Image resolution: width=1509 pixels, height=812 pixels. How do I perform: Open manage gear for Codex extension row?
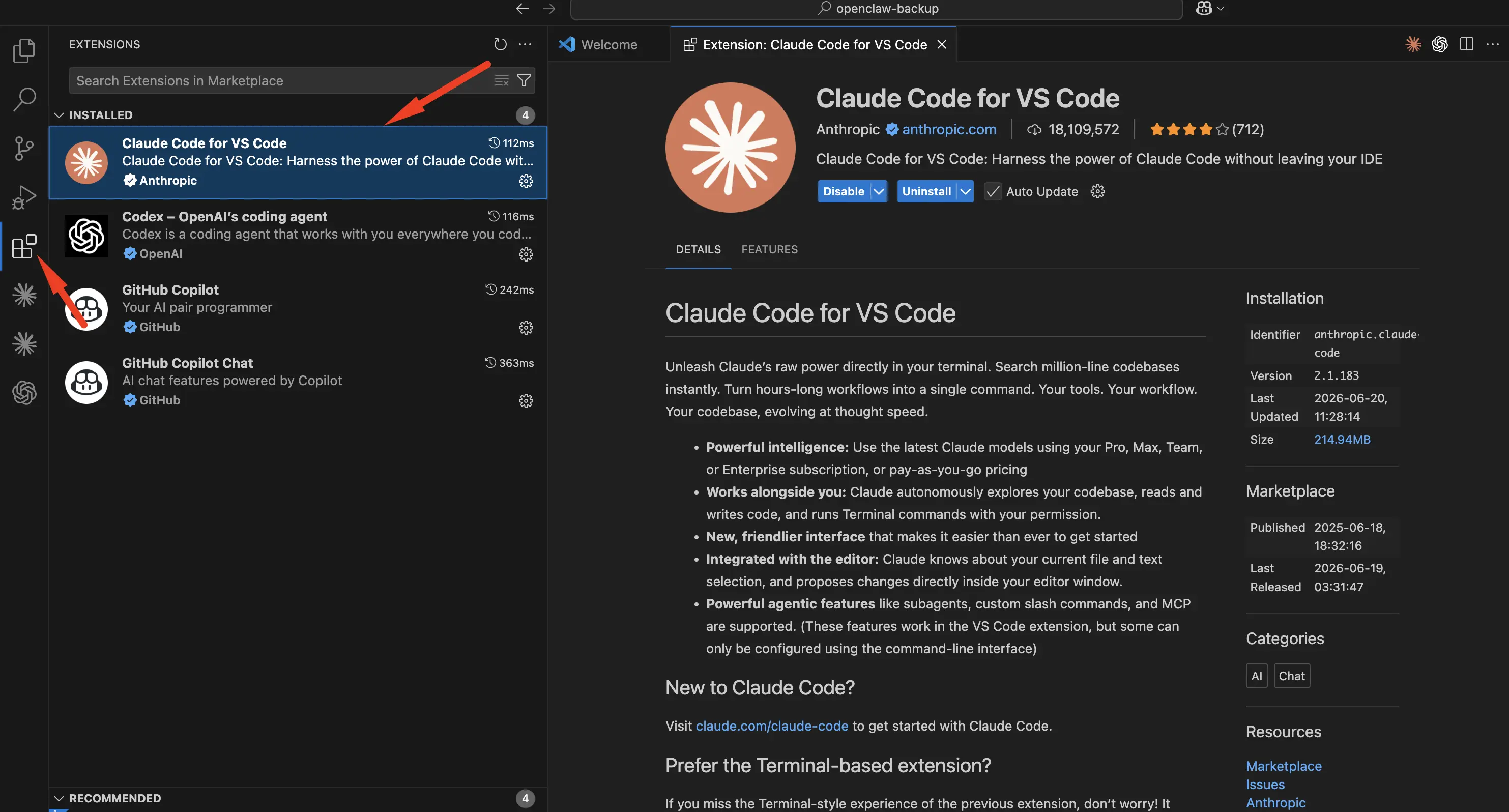pos(526,254)
